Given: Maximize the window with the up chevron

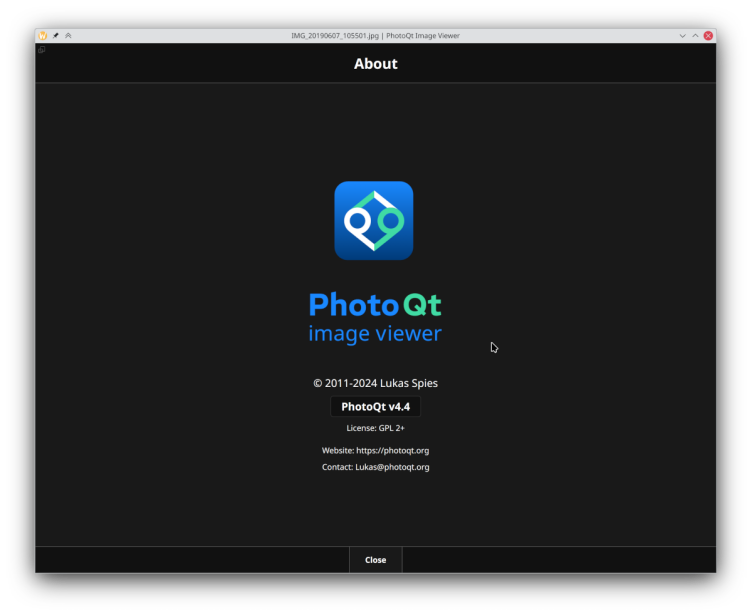Looking at the screenshot, I should coord(696,35).
